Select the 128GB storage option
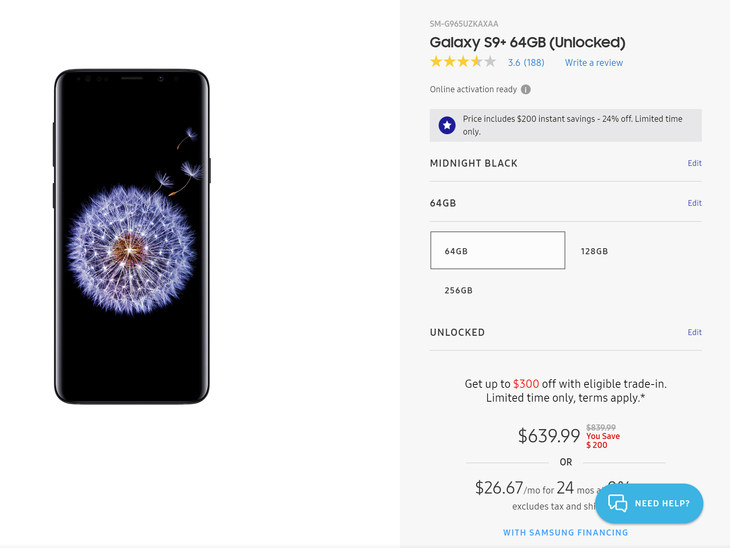 point(594,251)
